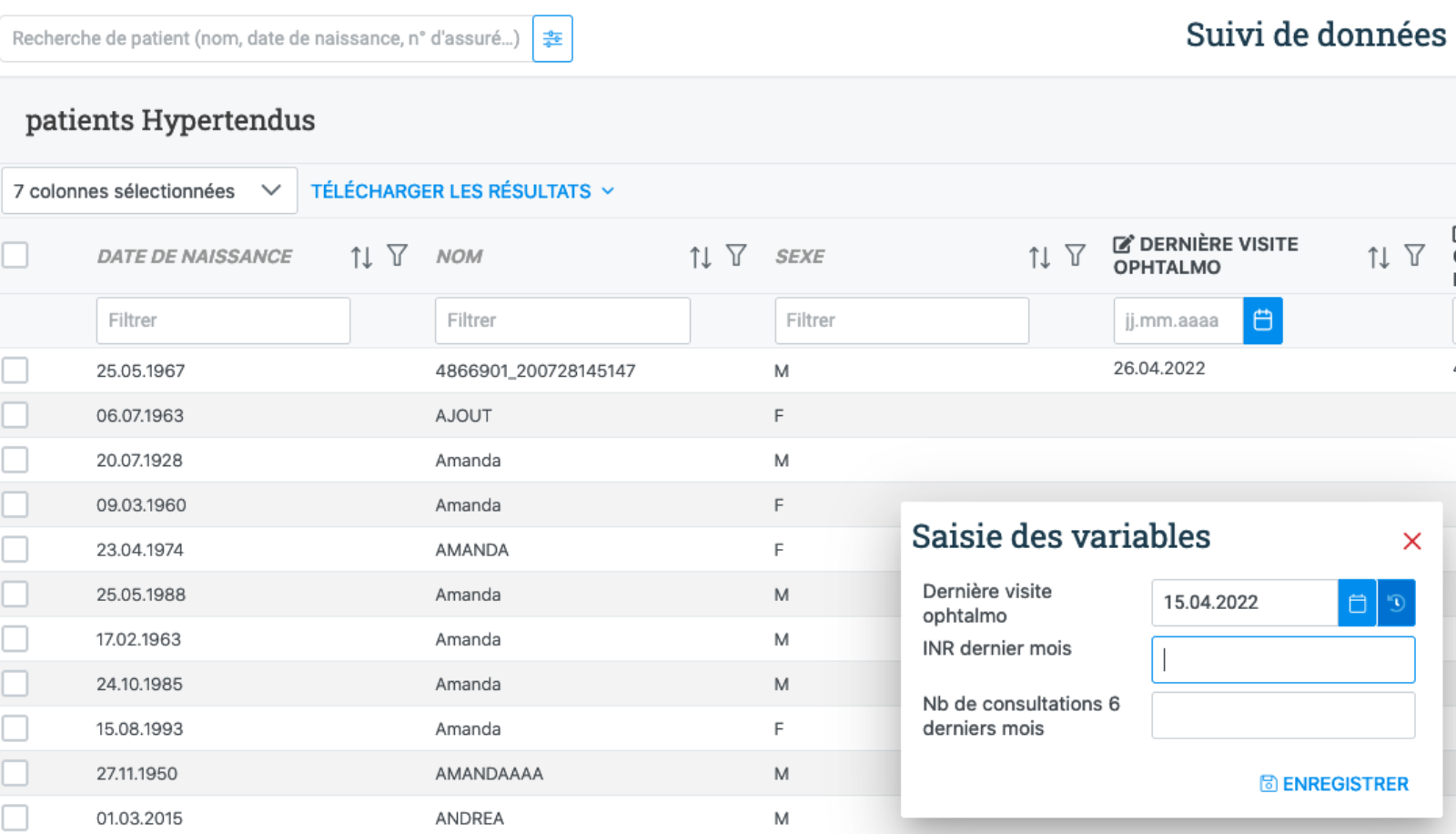Expand Télécharger les résultats menu
This screenshot has width=1456, height=834.
[462, 191]
